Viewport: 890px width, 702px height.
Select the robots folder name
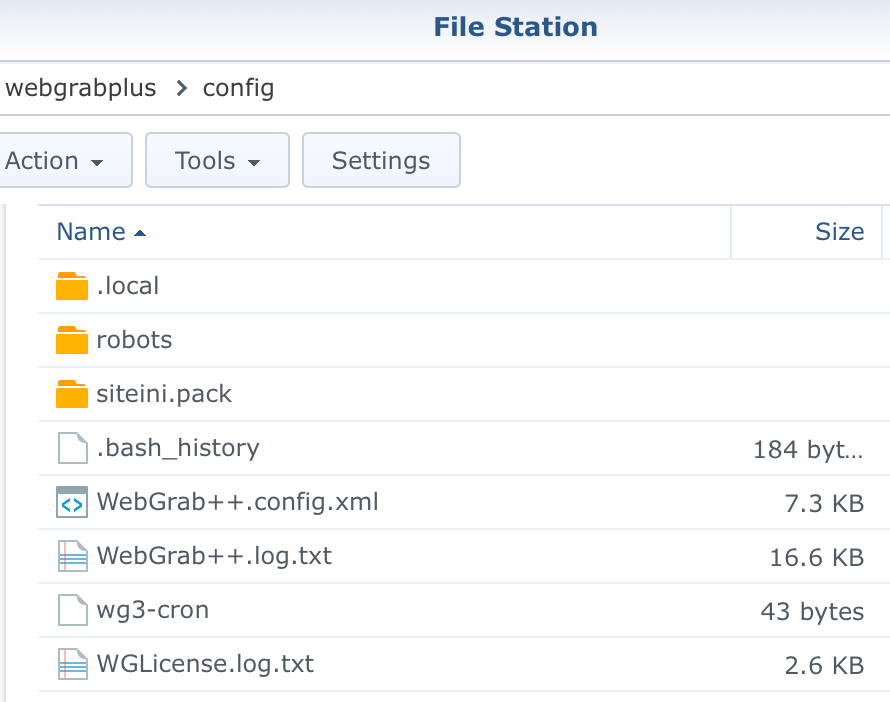(135, 340)
